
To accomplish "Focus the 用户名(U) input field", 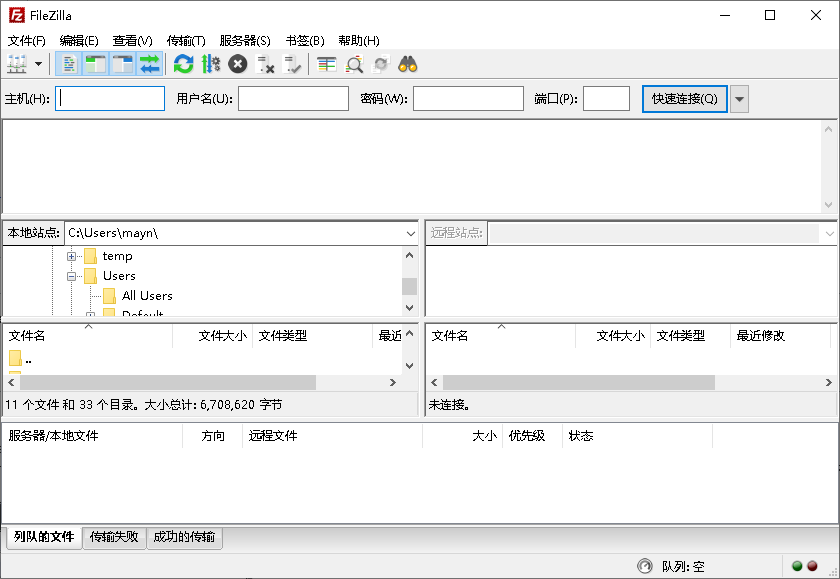I will (x=294, y=99).
